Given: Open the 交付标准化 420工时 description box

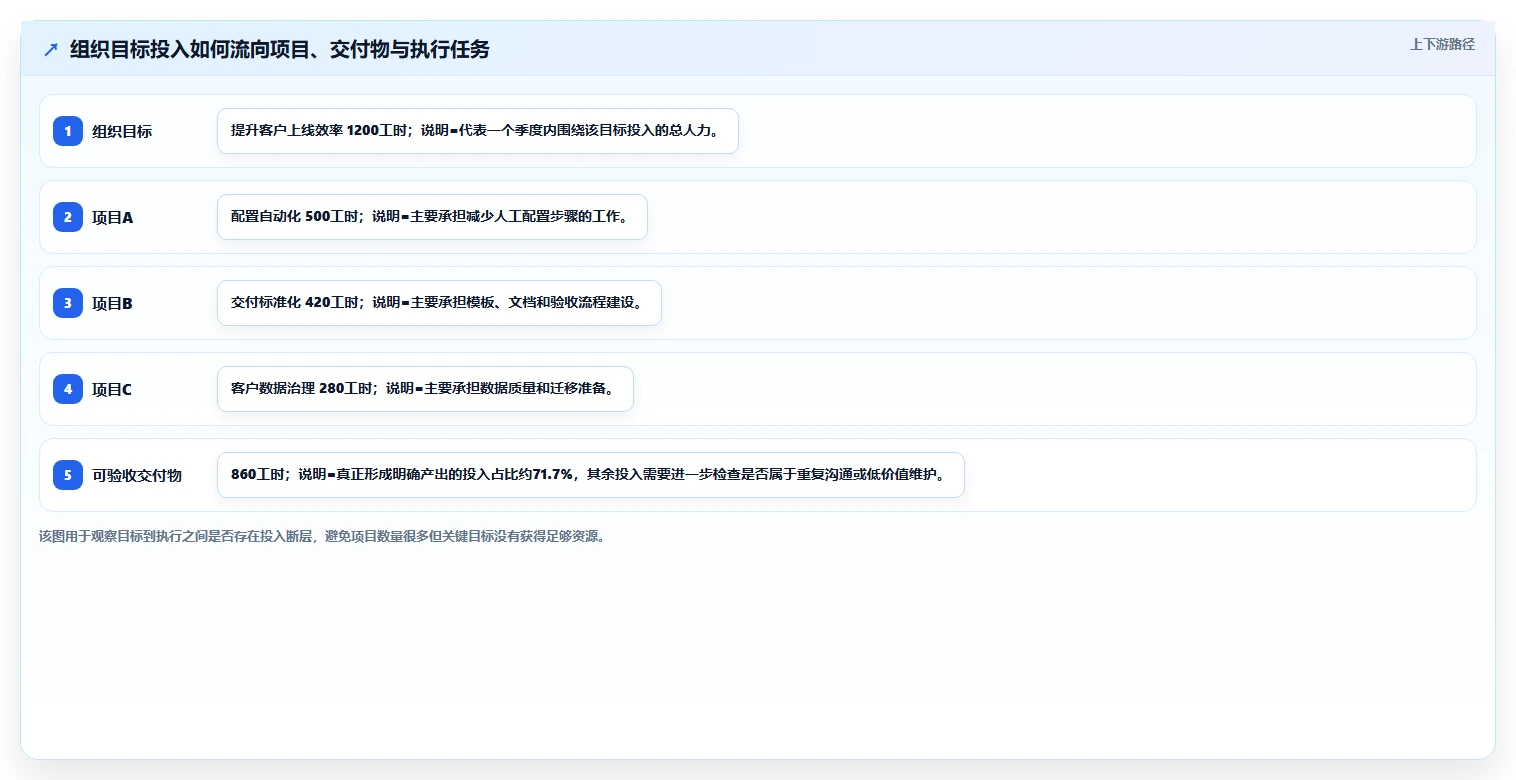Looking at the screenshot, I should [x=439, y=303].
